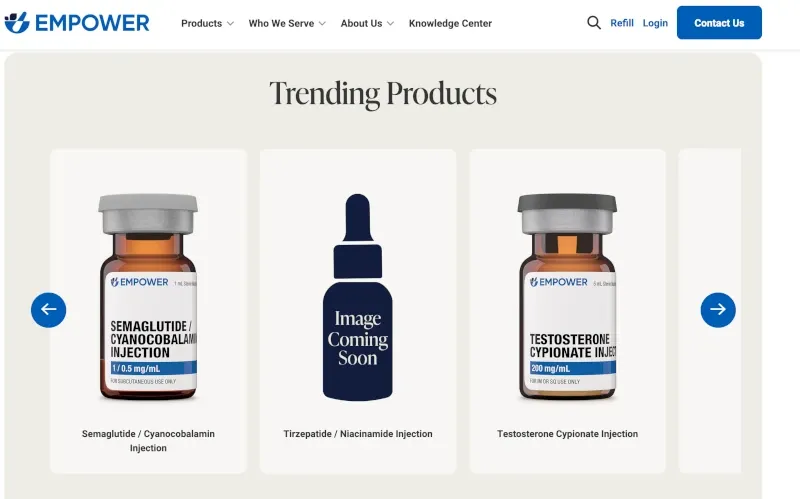Open Tirzepatide / Niacinamide Injection product title
800x499 pixels.
click(358, 434)
